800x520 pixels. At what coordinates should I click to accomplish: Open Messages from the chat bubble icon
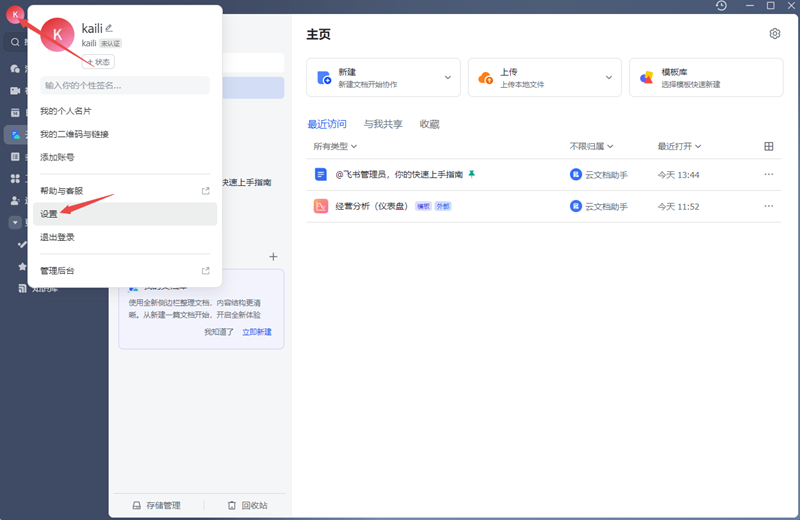pos(15,68)
